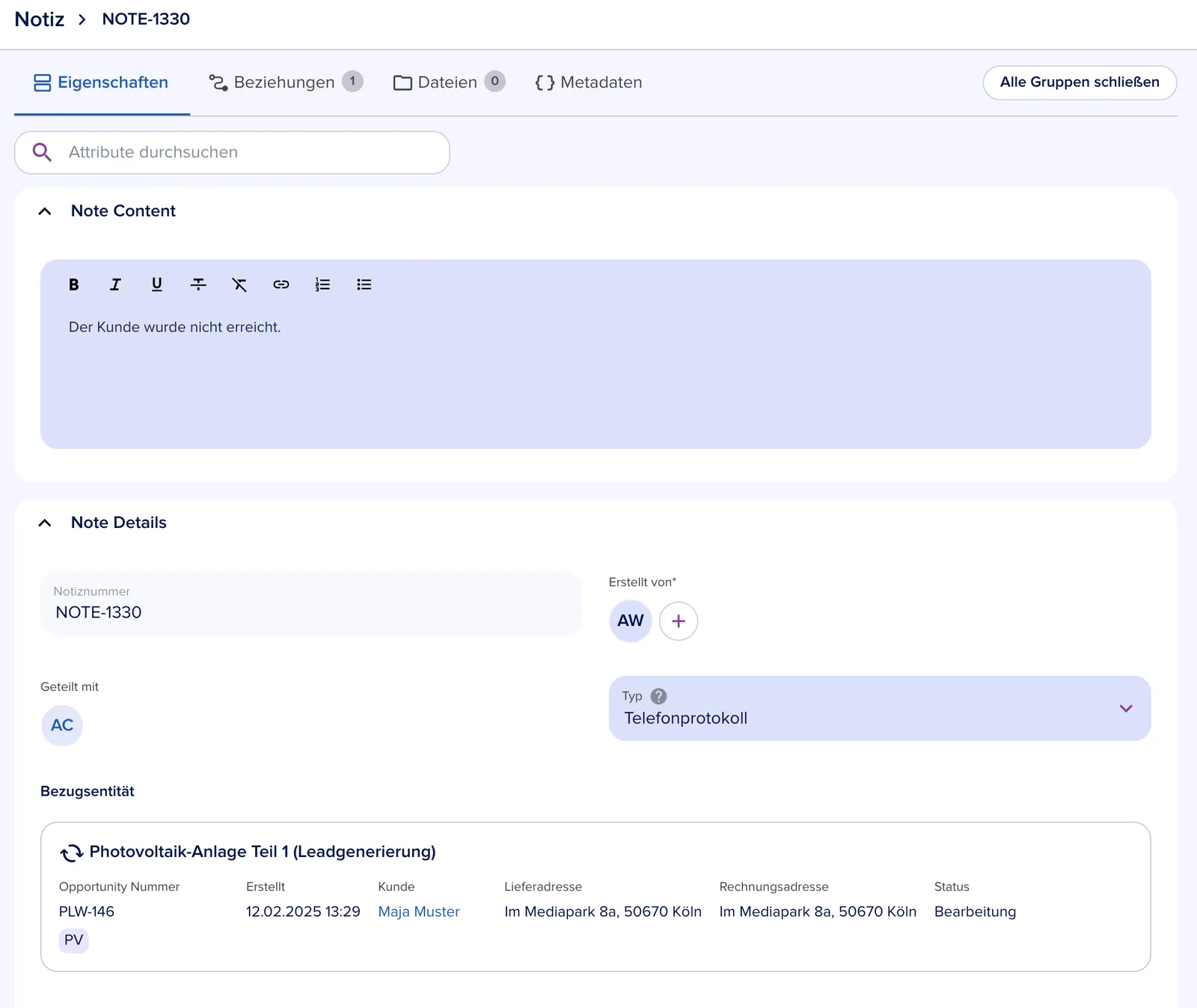Switch to the Metadaten tab
The width and height of the screenshot is (1197, 1008).
point(589,82)
